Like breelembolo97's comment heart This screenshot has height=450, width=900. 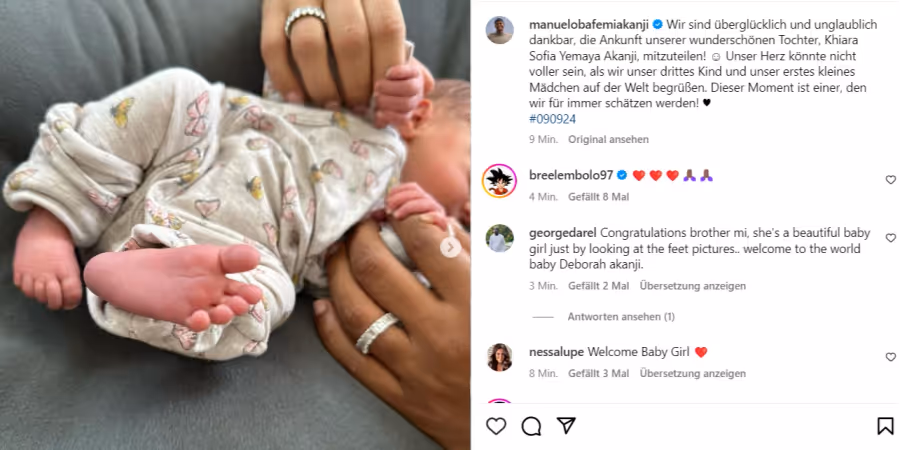point(890,180)
